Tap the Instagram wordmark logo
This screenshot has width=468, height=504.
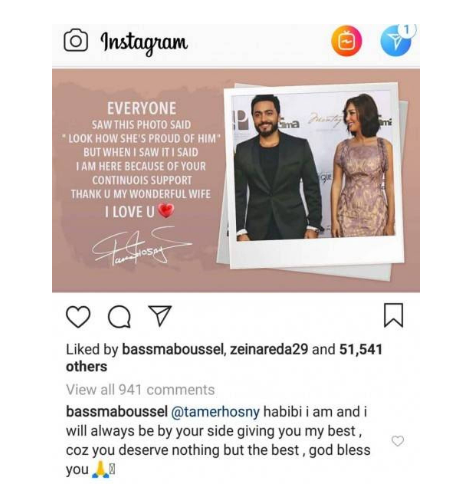click(x=144, y=42)
